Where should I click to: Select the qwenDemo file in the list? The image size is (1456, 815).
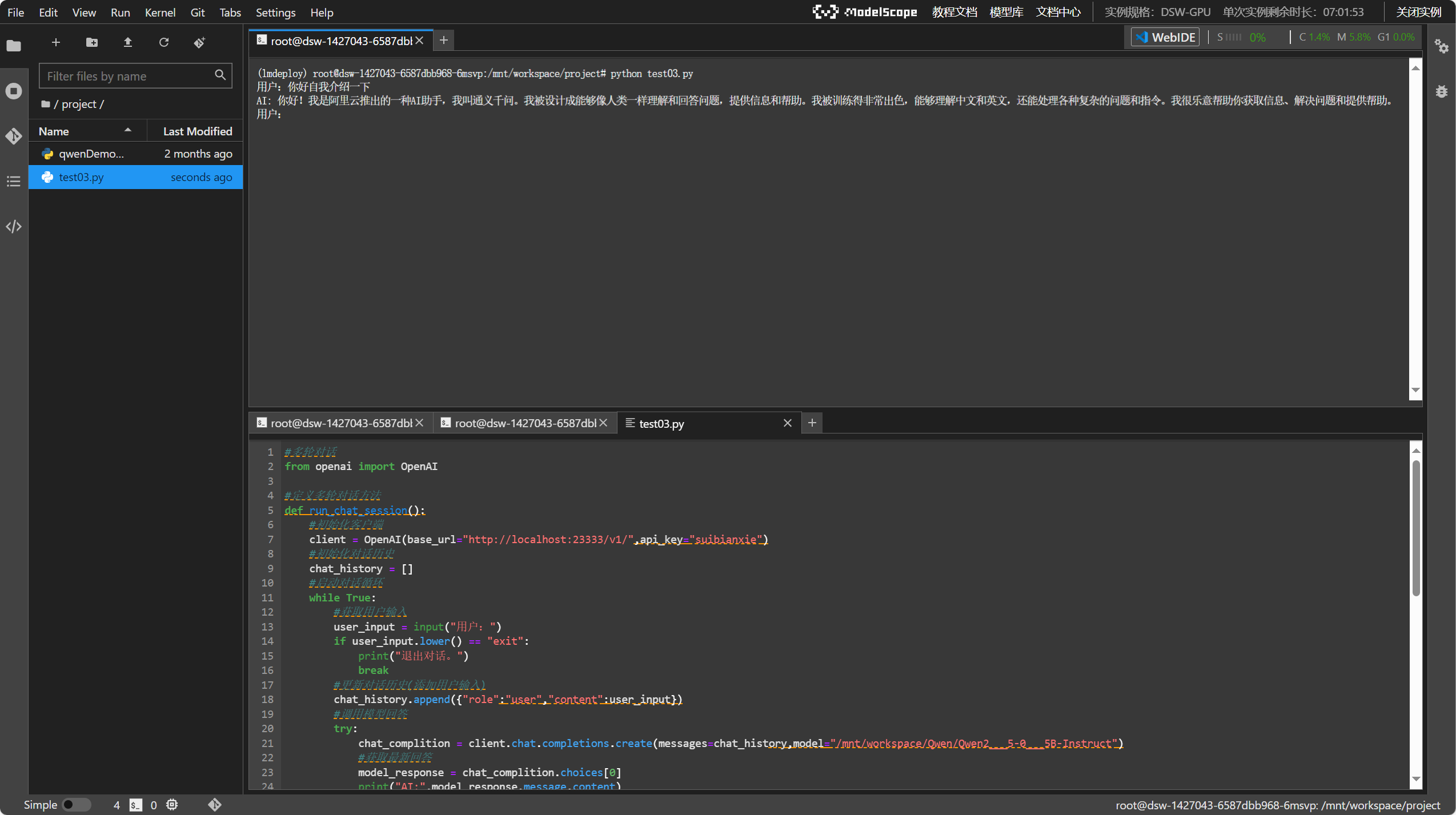[x=91, y=154]
